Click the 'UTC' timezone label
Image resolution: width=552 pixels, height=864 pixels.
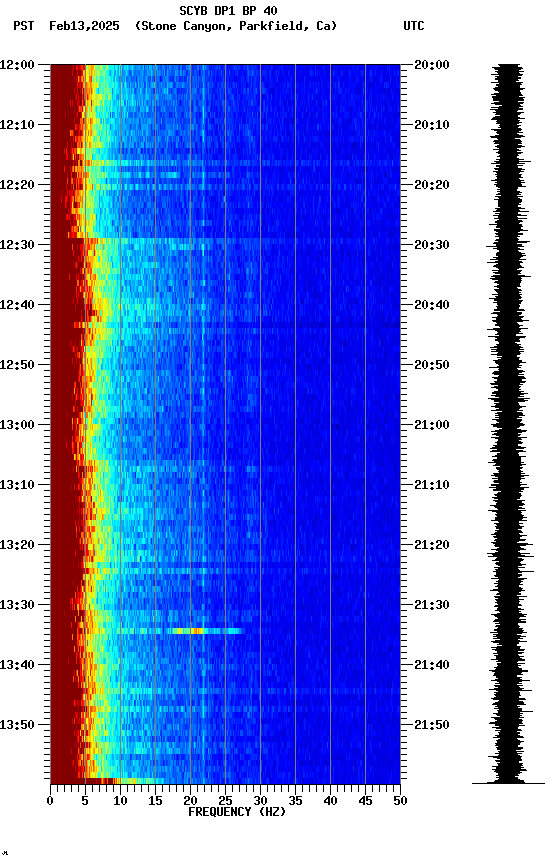(x=414, y=26)
